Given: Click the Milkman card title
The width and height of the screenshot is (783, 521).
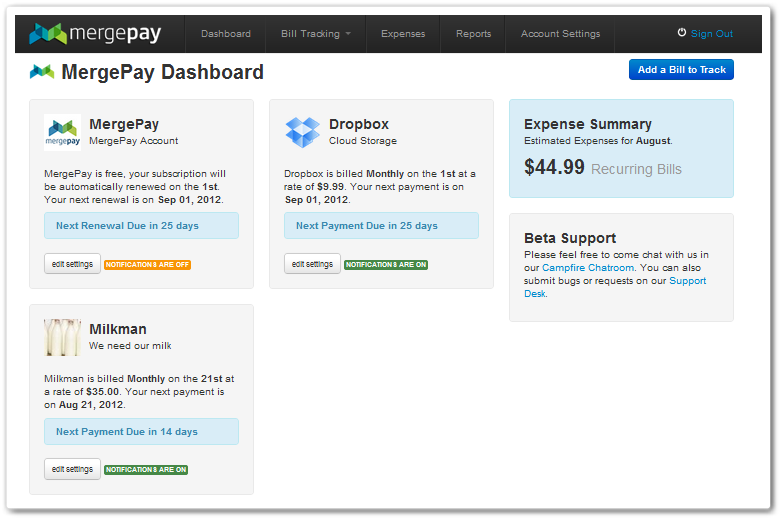Looking at the screenshot, I should coord(118,329).
